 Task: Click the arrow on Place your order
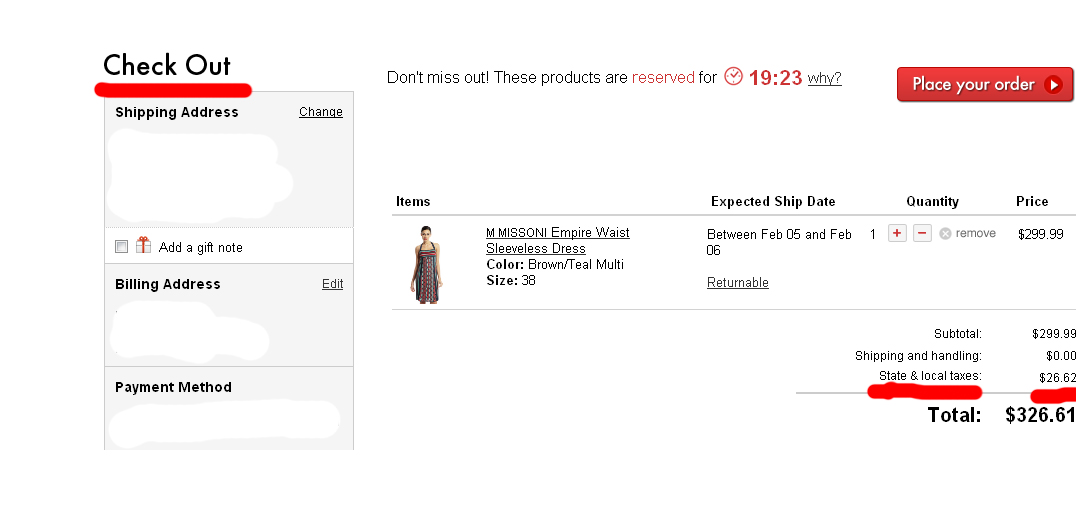pos(1053,84)
